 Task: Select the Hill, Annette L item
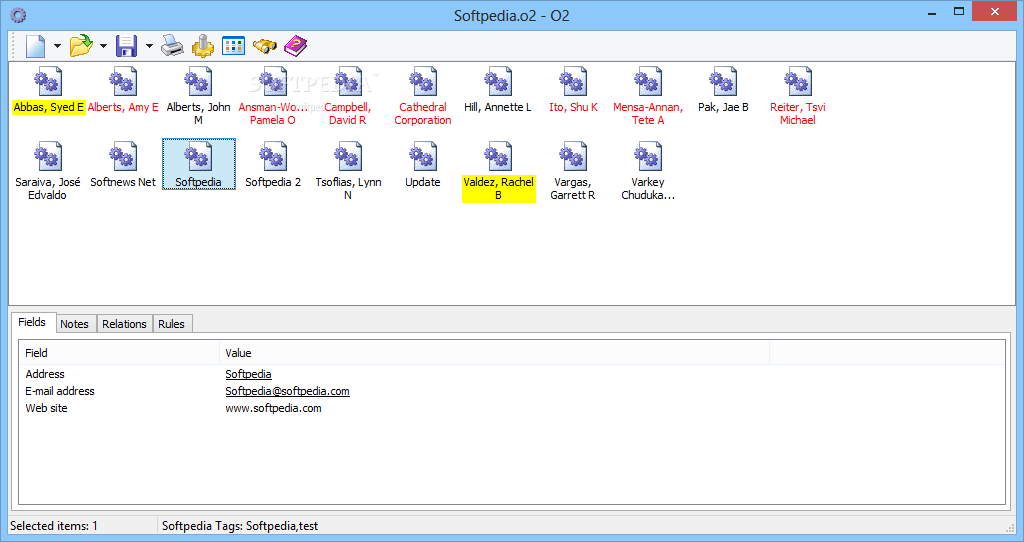[x=498, y=91]
